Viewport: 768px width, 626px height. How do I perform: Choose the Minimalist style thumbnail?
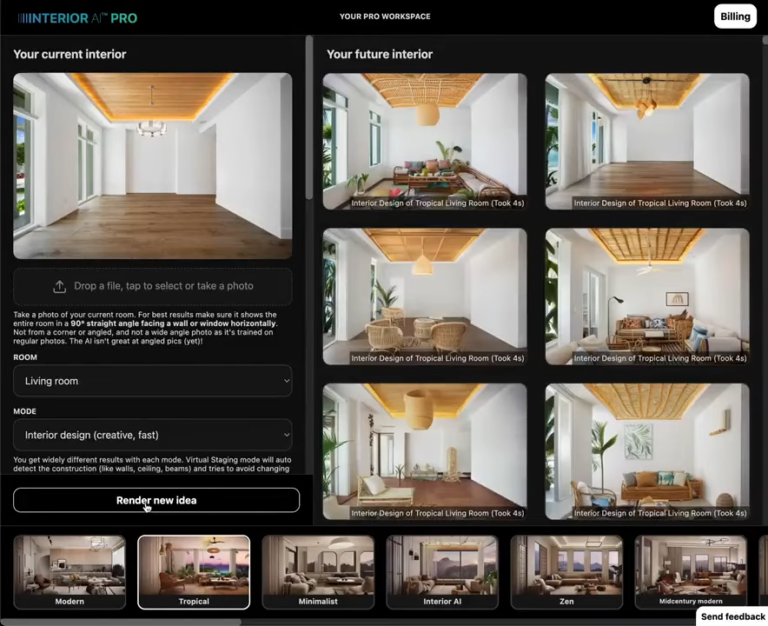pyautogui.click(x=318, y=572)
